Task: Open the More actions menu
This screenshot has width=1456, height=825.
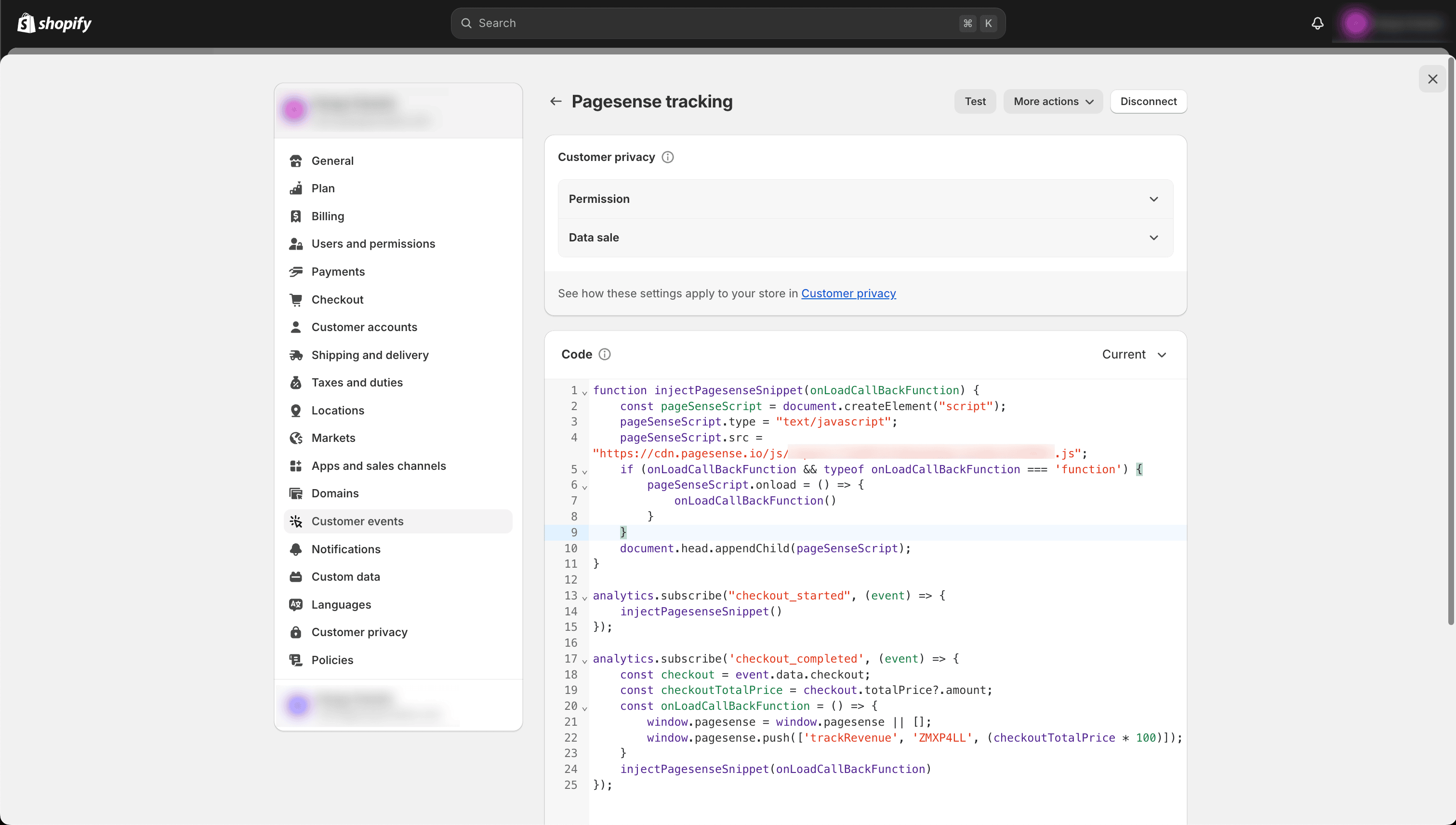Action: (x=1053, y=101)
